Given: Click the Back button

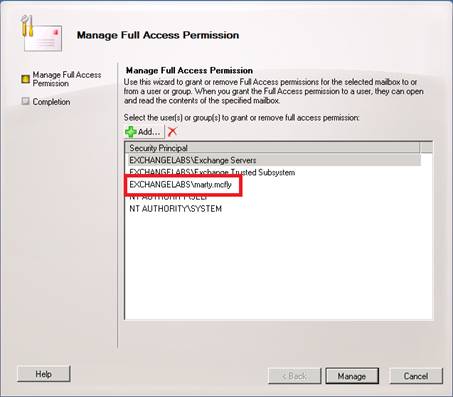Looking at the screenshot, I should pyautogui.click(x=295, y=376).
